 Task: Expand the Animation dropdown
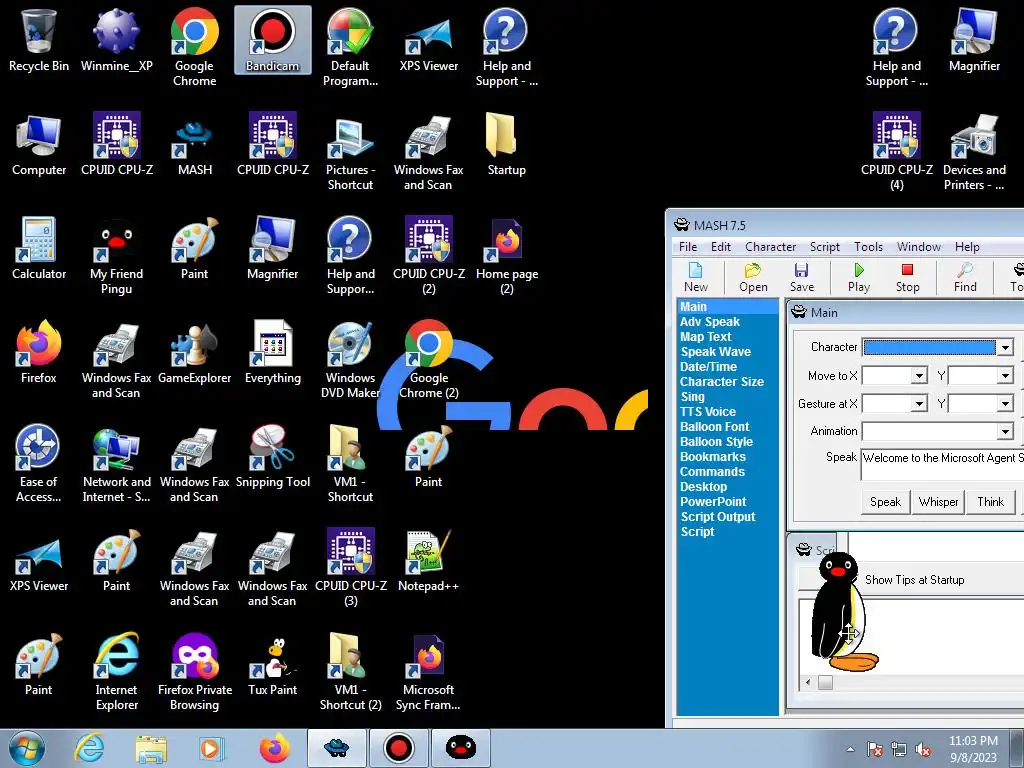tap(1005, 431)
